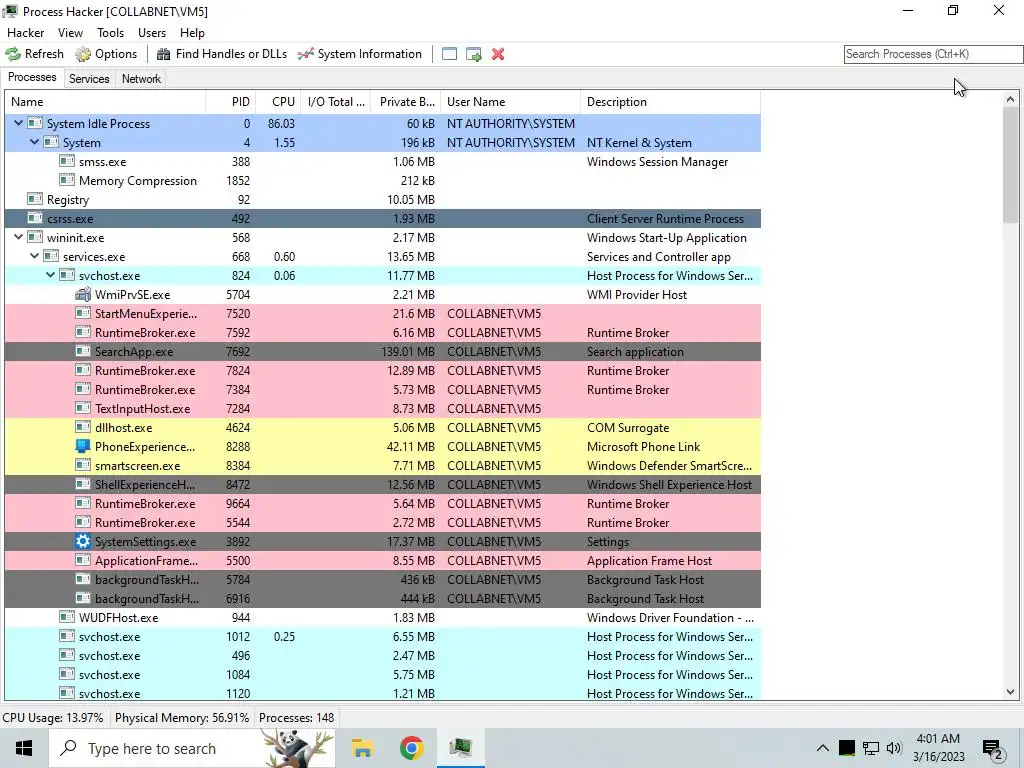
Task: Select the smartscreen.exe process row
Action: 383,466
